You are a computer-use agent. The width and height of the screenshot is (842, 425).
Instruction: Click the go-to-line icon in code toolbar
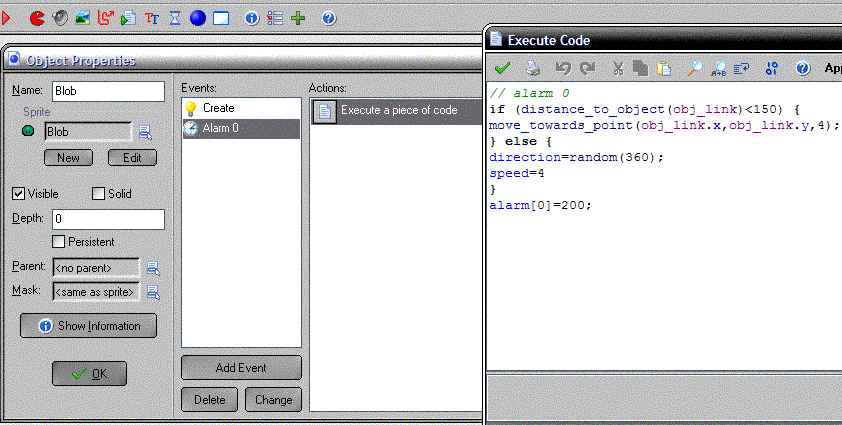742,68
